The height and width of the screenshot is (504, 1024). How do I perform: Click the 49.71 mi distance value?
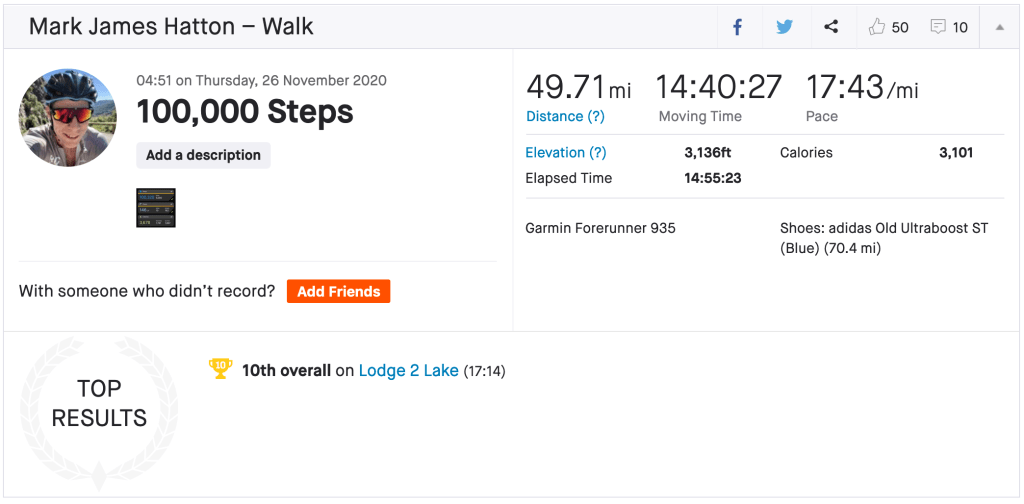[578, 87]
